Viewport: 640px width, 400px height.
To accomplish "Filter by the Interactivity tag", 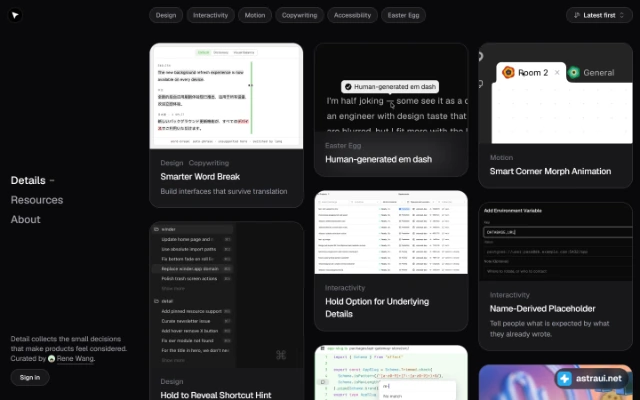I will 210,16.
